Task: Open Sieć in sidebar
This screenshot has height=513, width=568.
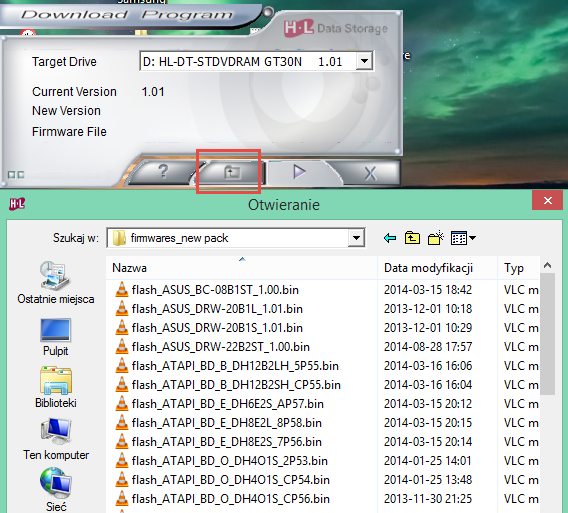Action: (x=56, y=490)
